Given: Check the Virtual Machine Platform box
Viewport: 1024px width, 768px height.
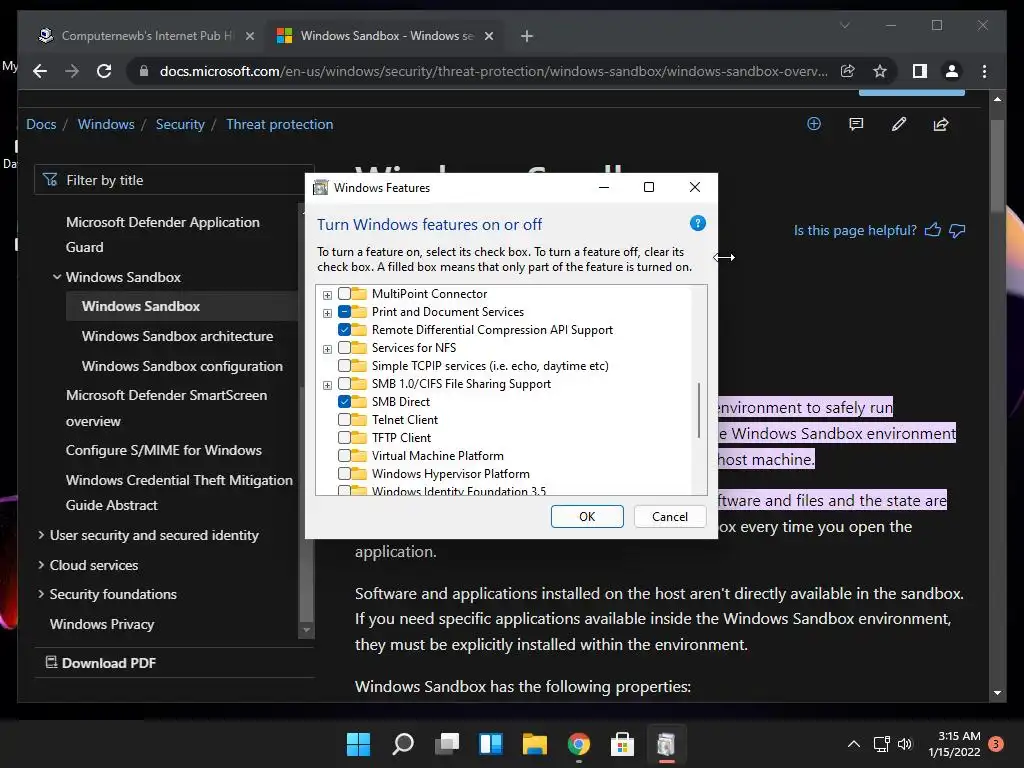Looking at the screenshot, I should click(344, 456).
